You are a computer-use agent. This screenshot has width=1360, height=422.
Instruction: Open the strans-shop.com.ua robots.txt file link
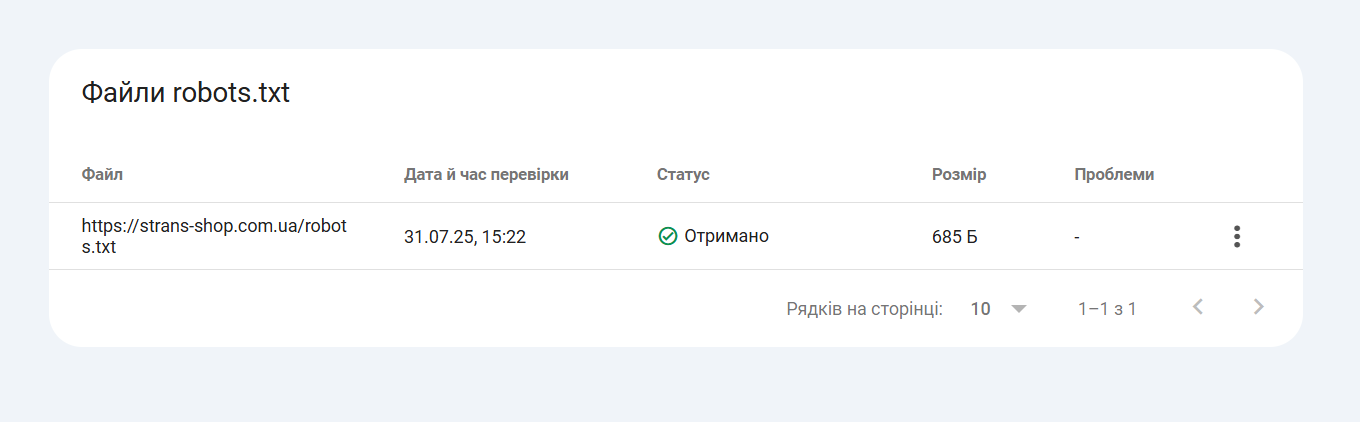(x=214, y=236)
